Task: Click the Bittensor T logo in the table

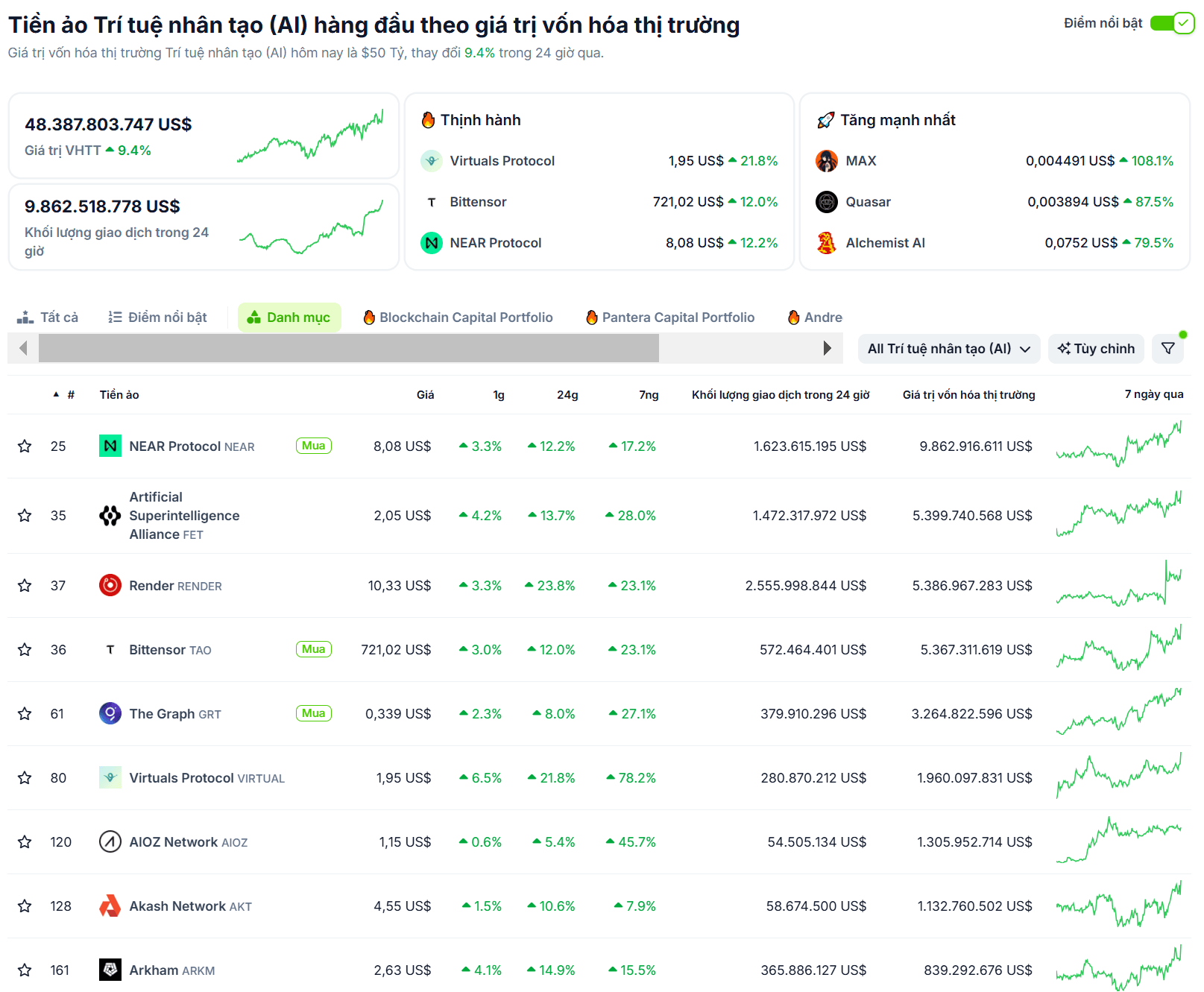Action: pyautogui.click(x=110, y=649)
